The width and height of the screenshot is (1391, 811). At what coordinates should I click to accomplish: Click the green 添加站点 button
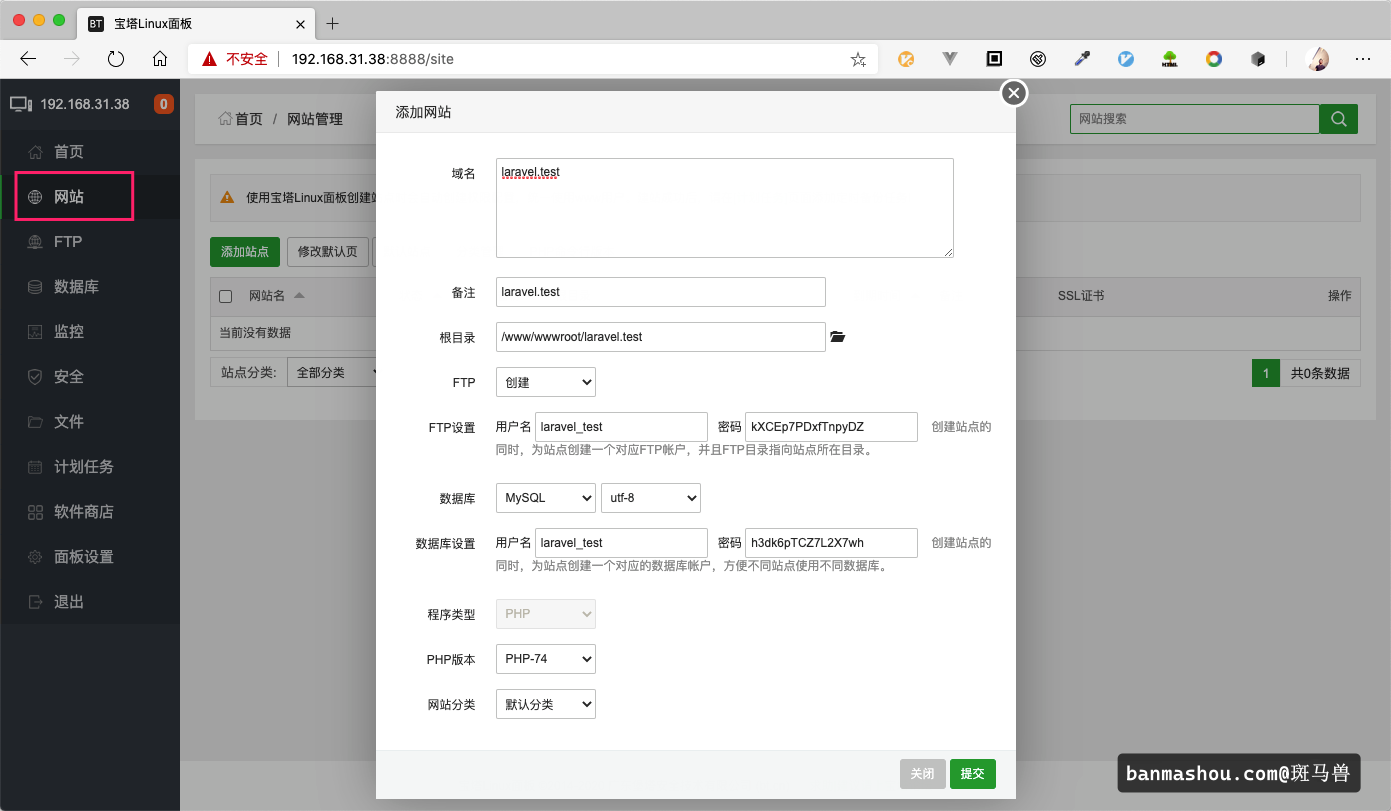245,252
